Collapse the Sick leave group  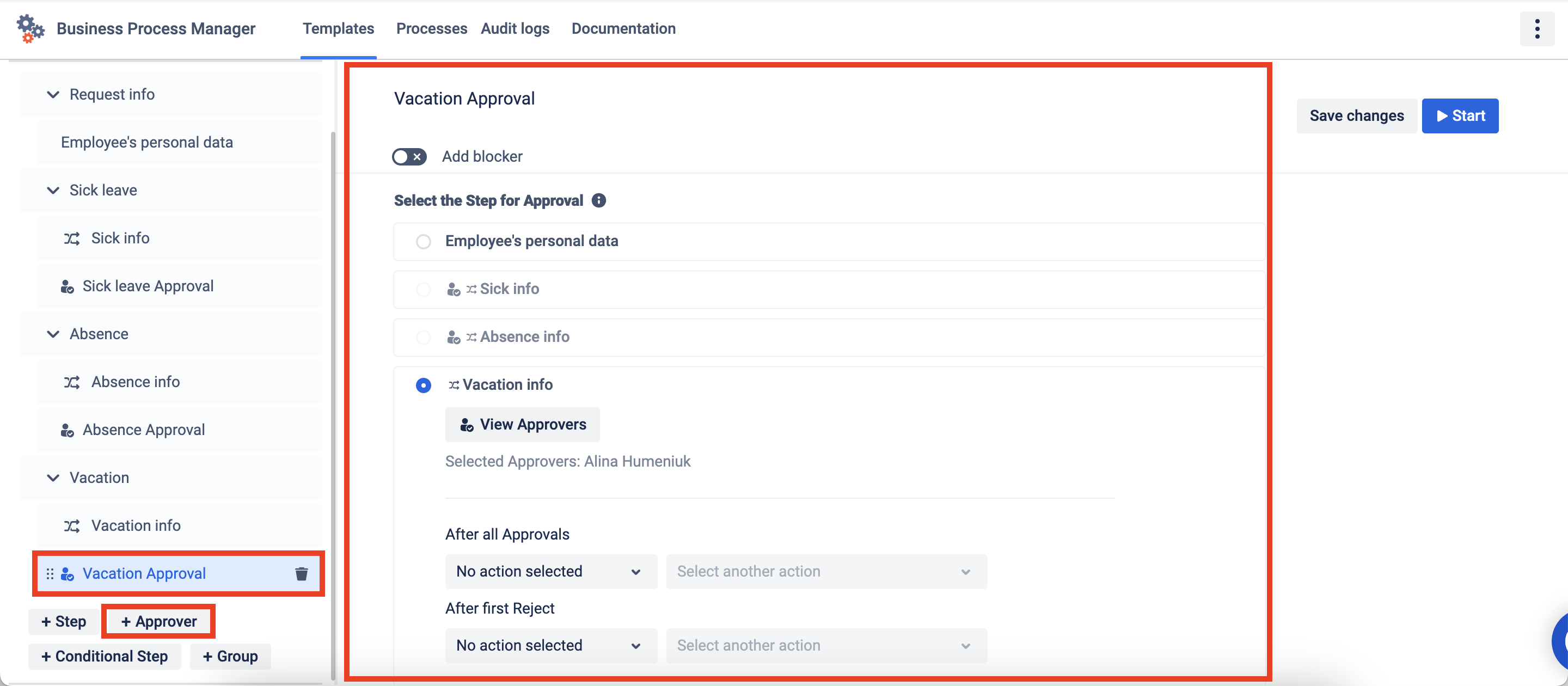(53, 191)
